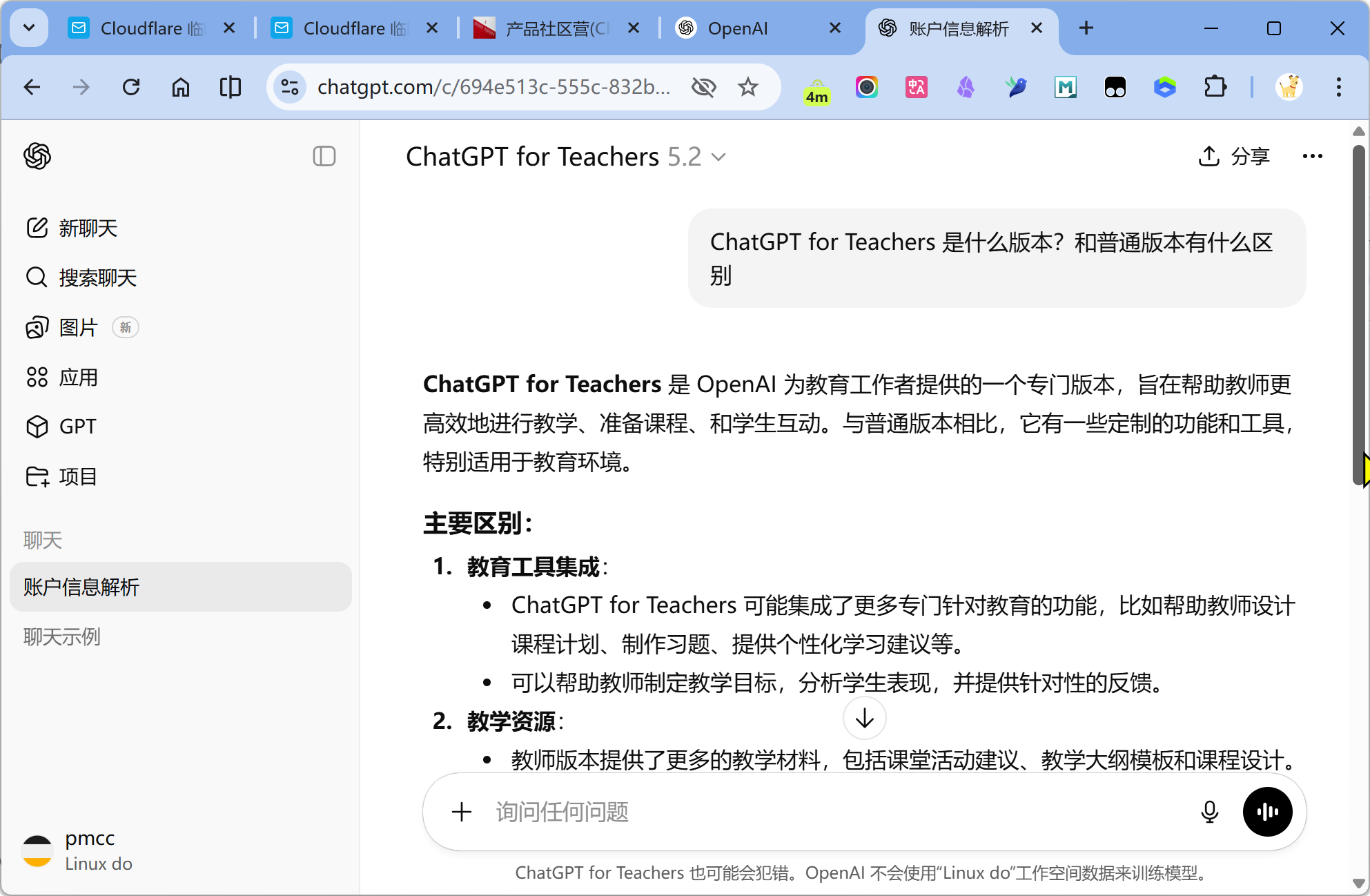Toggle the crossed-eye tracking protection icon
1370x896 pixels.
(703, 87)
